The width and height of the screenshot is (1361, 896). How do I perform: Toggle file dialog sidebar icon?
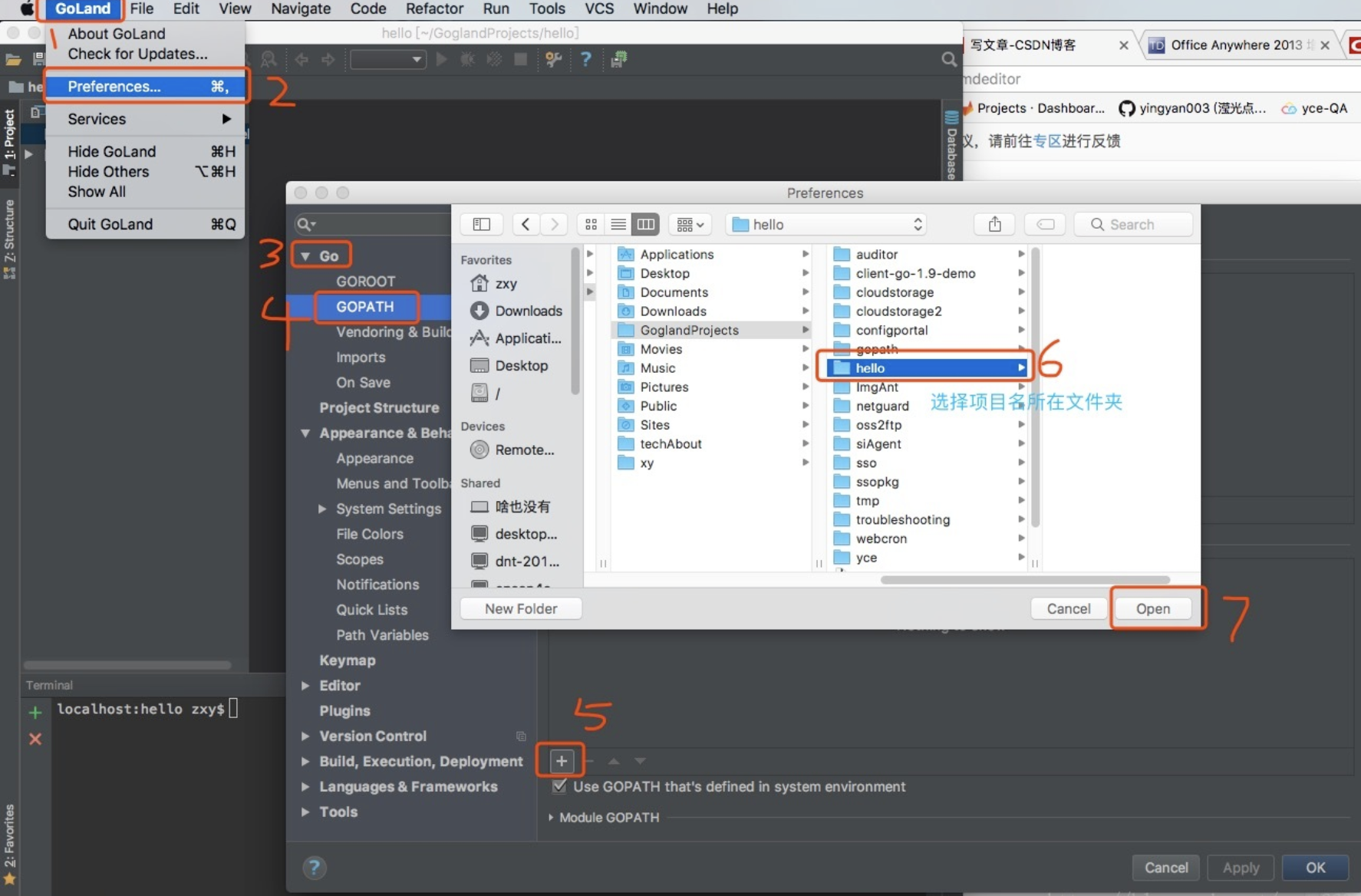coord(482,224)
